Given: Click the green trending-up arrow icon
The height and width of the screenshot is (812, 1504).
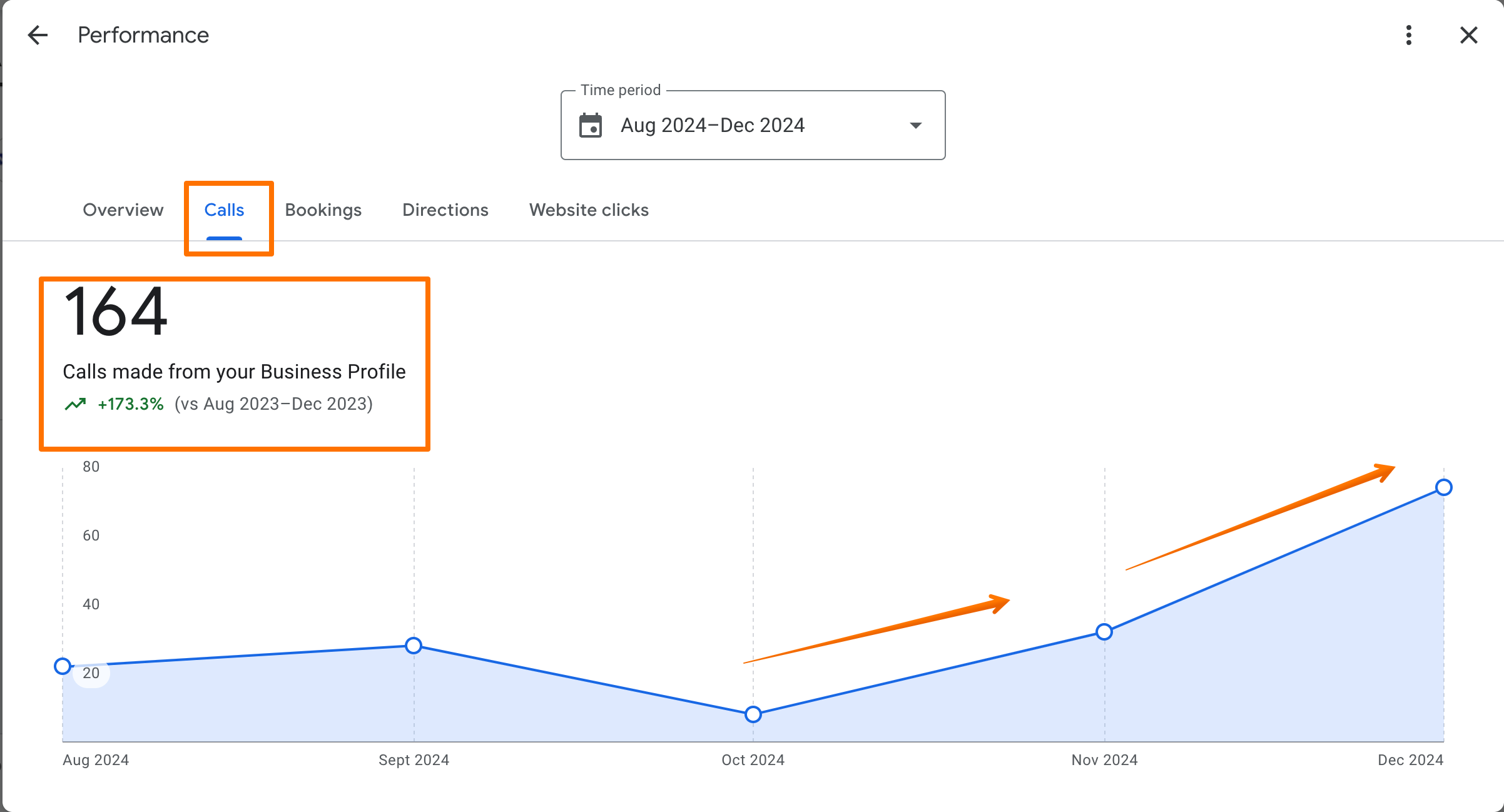Looking at the screenshot, I should click(x=75, y=405).
